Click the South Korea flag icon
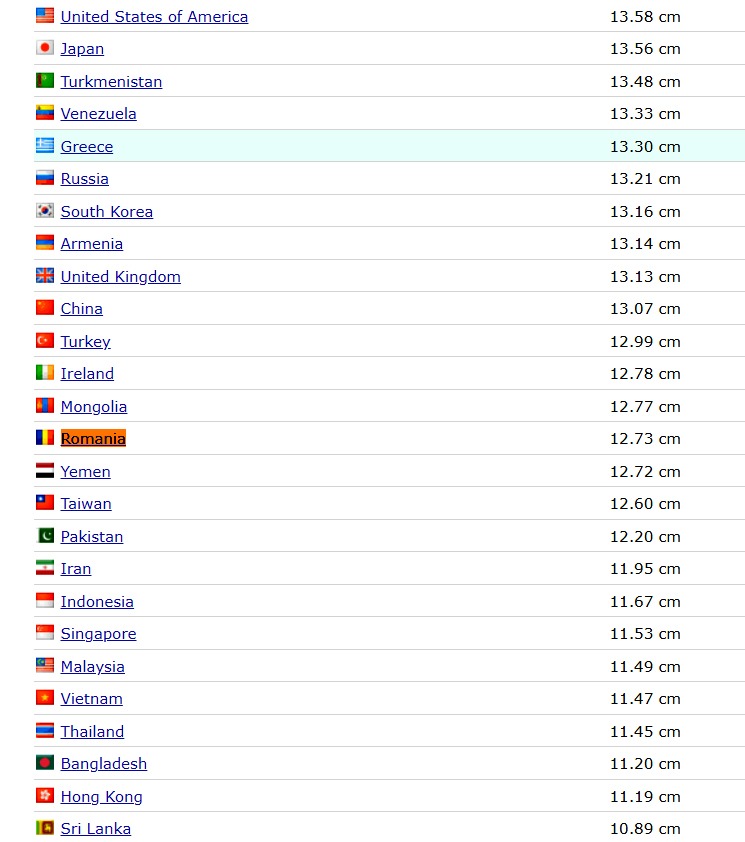Screen dimensions: 745x842 tap(45, 211)
